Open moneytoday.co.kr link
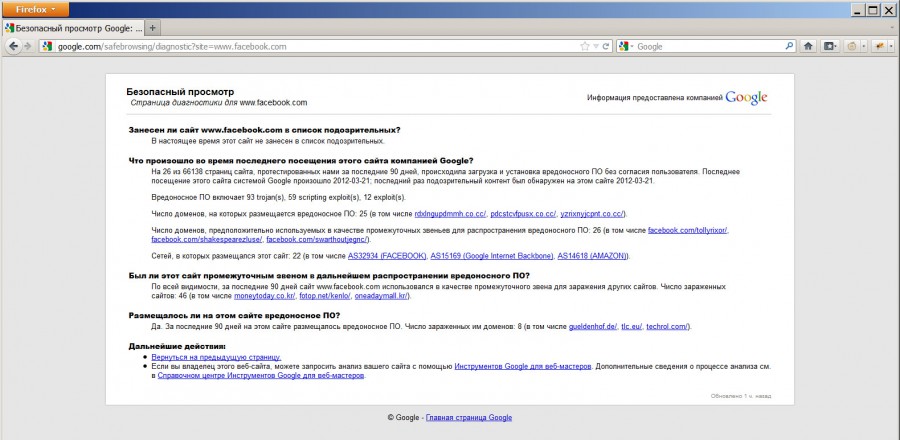900x440 pixels. pos(265,296)
